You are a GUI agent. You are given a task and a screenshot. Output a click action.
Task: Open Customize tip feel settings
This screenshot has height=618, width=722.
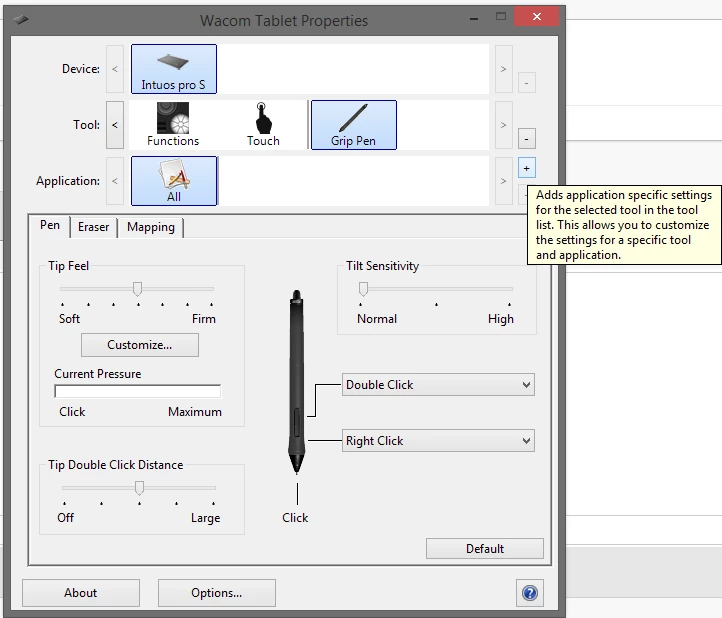[140, 345]
